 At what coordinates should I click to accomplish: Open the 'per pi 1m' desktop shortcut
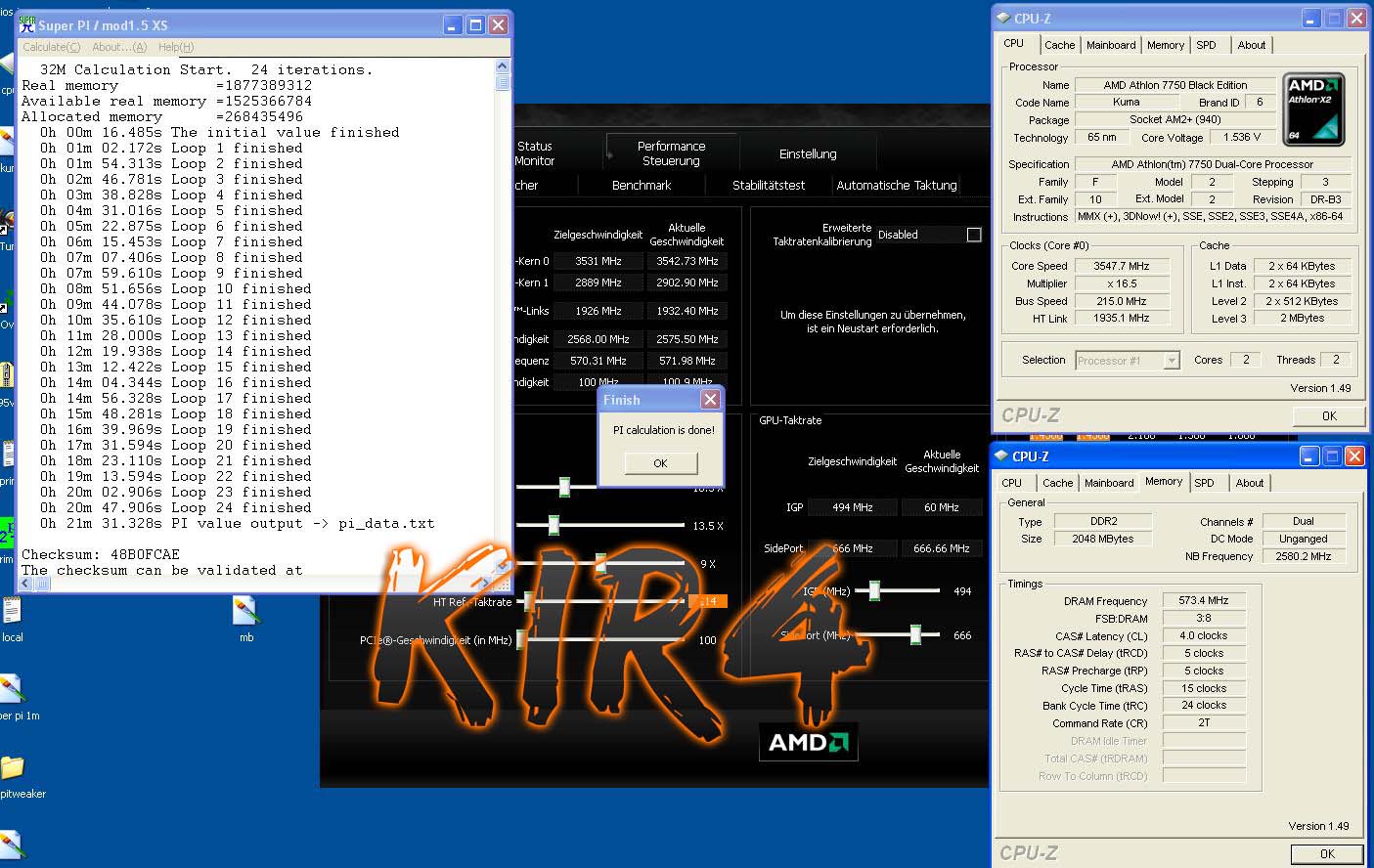12,689
